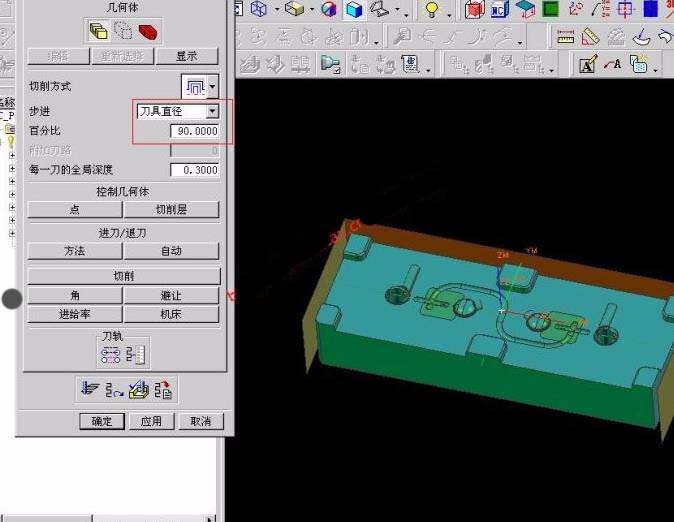Click the navigator horizontal scrollbar right arrow
The width and height of the screenshot is (674, 522).
click(x=210, y=519)
